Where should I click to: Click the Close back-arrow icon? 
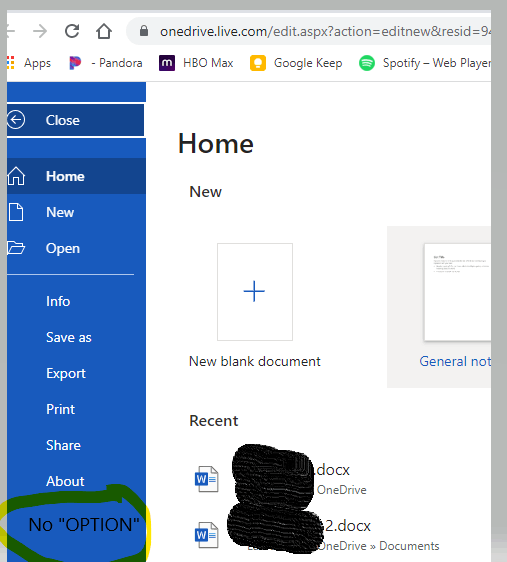16,120
